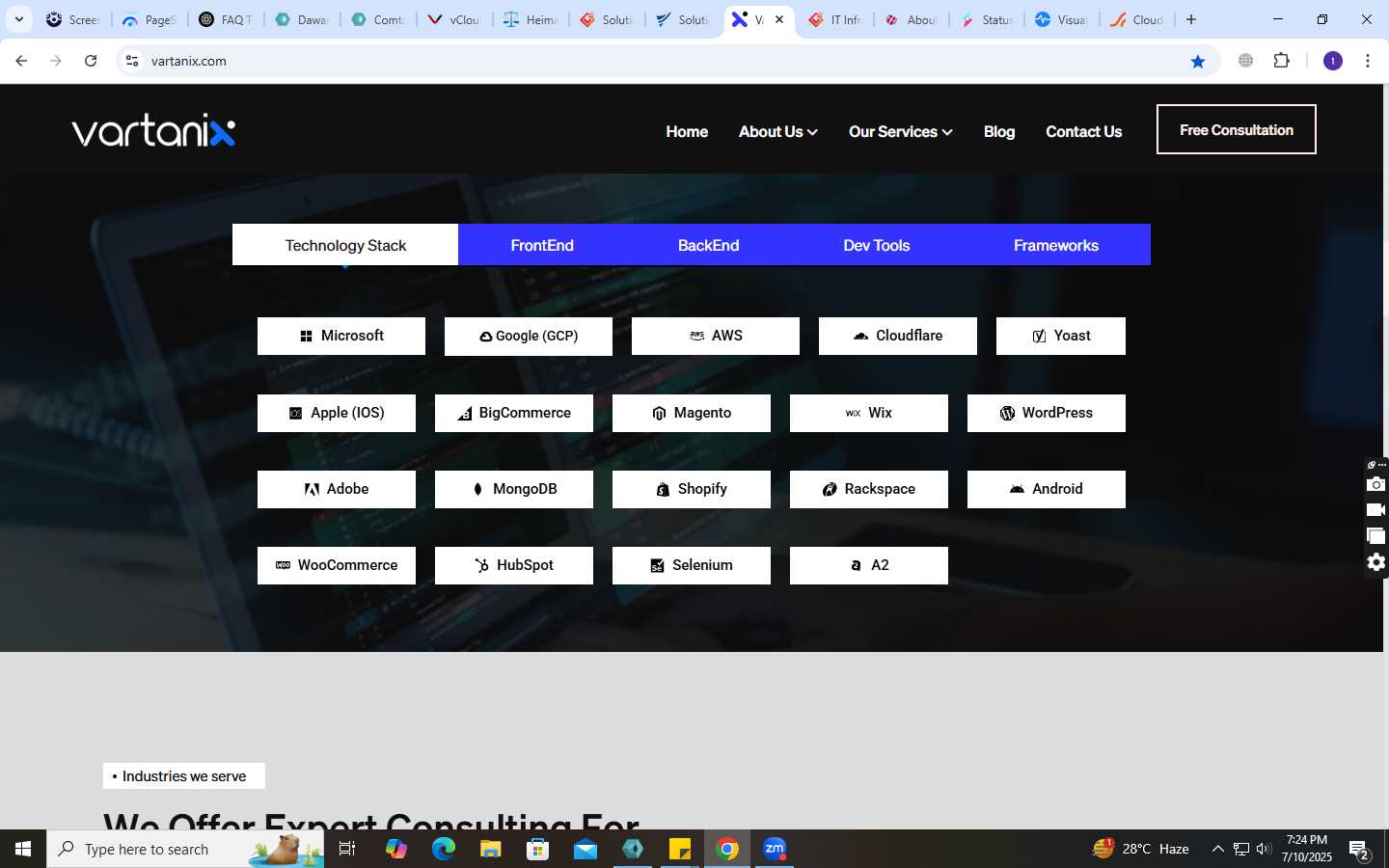Select the Magento tile

point(692,413)
